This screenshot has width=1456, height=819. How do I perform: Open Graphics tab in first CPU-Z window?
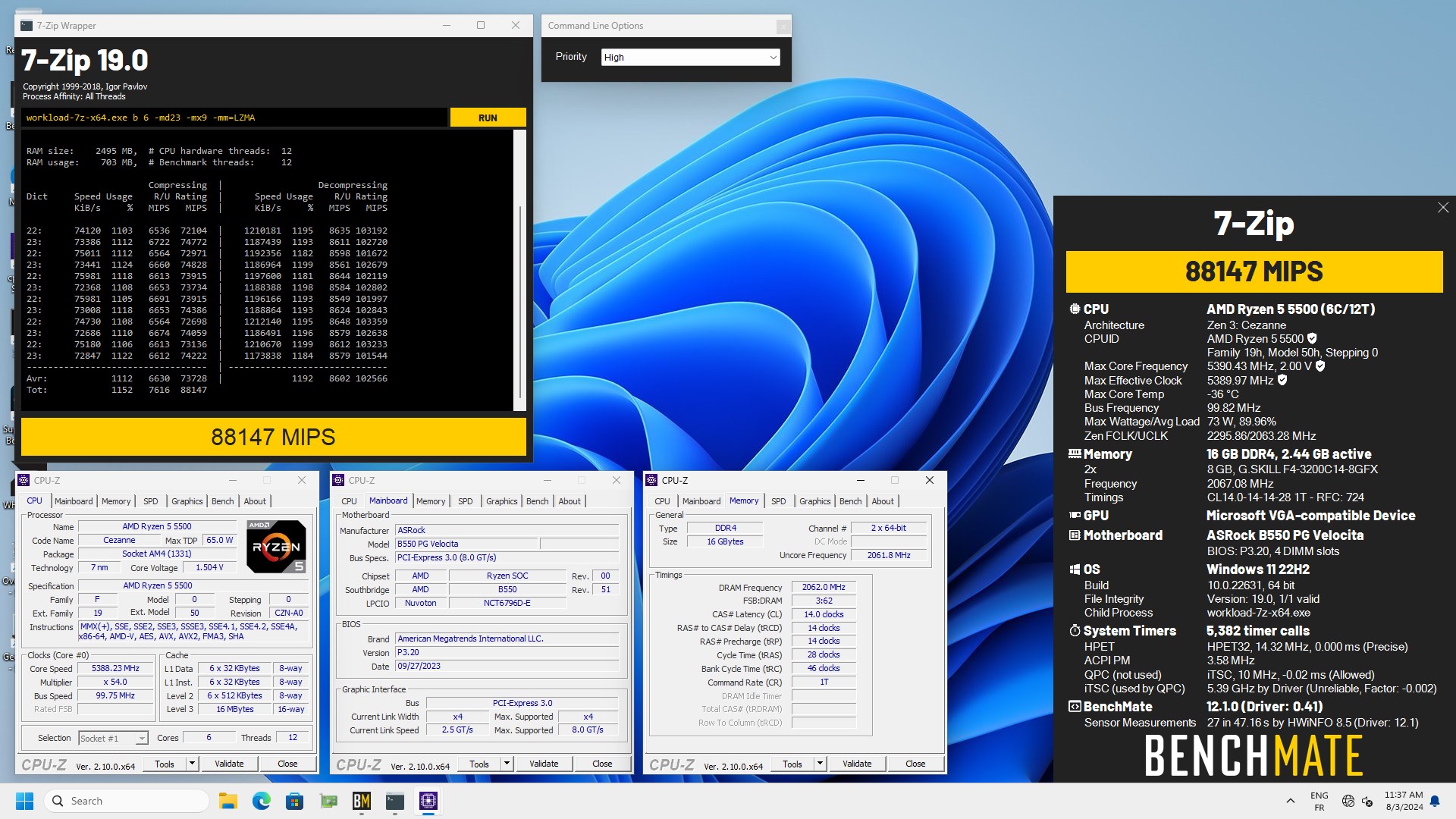coord(187,501)
